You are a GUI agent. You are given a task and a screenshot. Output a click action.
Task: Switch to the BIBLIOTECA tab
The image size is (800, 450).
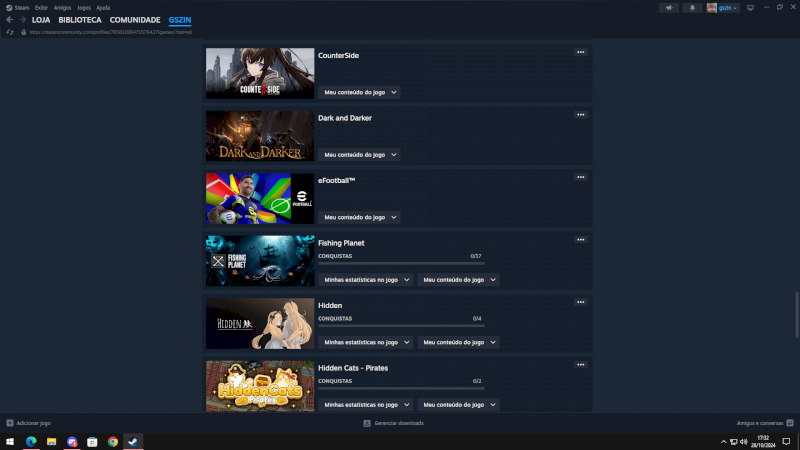coord(80,20)
